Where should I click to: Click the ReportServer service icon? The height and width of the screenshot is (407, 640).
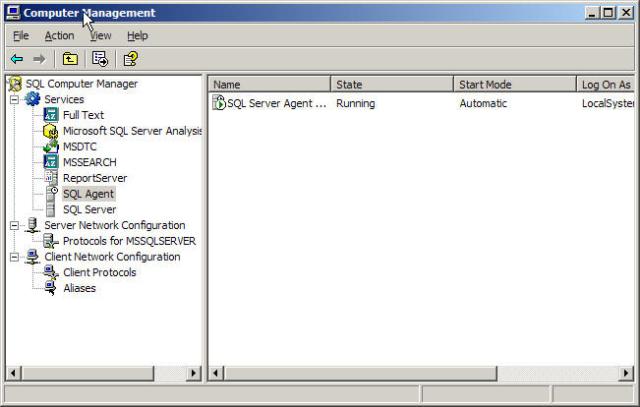point(51,178)
